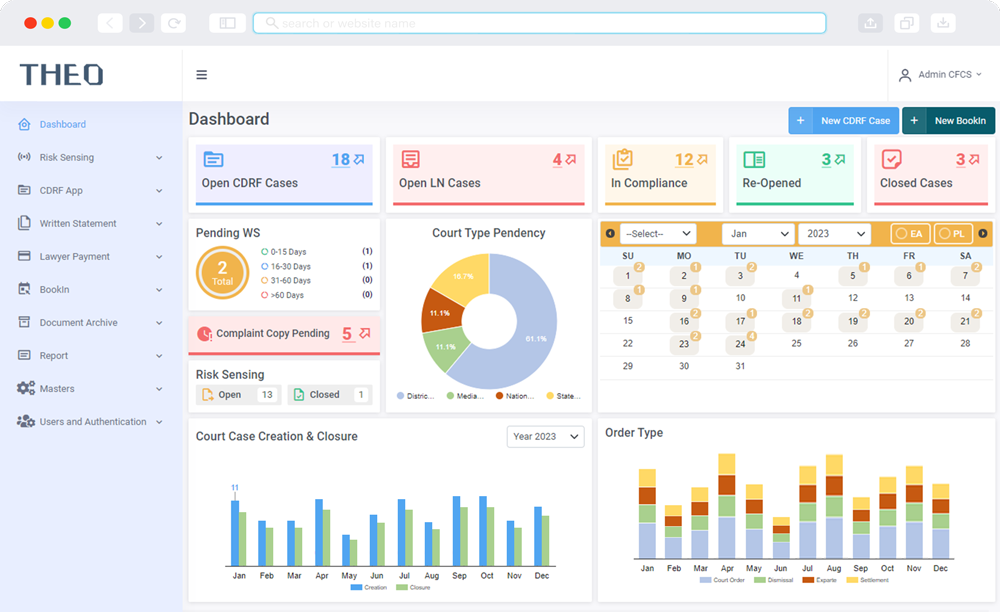
Task: Toggle Court Order series in Order Type legend
Action: (722, 580)
